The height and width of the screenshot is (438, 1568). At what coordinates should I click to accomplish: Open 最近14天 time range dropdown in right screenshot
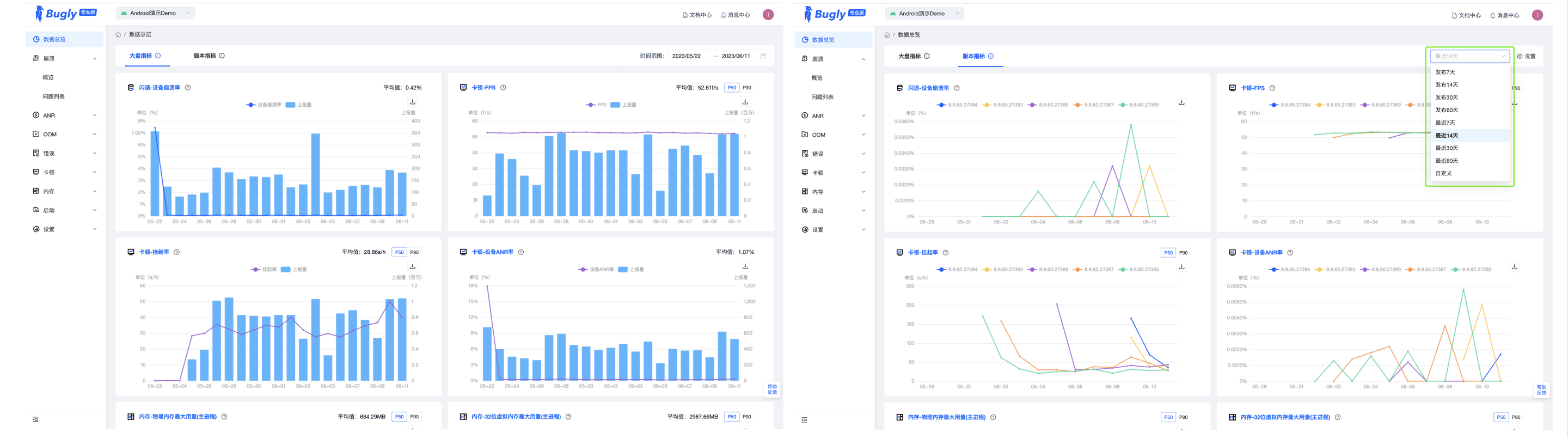tap(1469, 56)
